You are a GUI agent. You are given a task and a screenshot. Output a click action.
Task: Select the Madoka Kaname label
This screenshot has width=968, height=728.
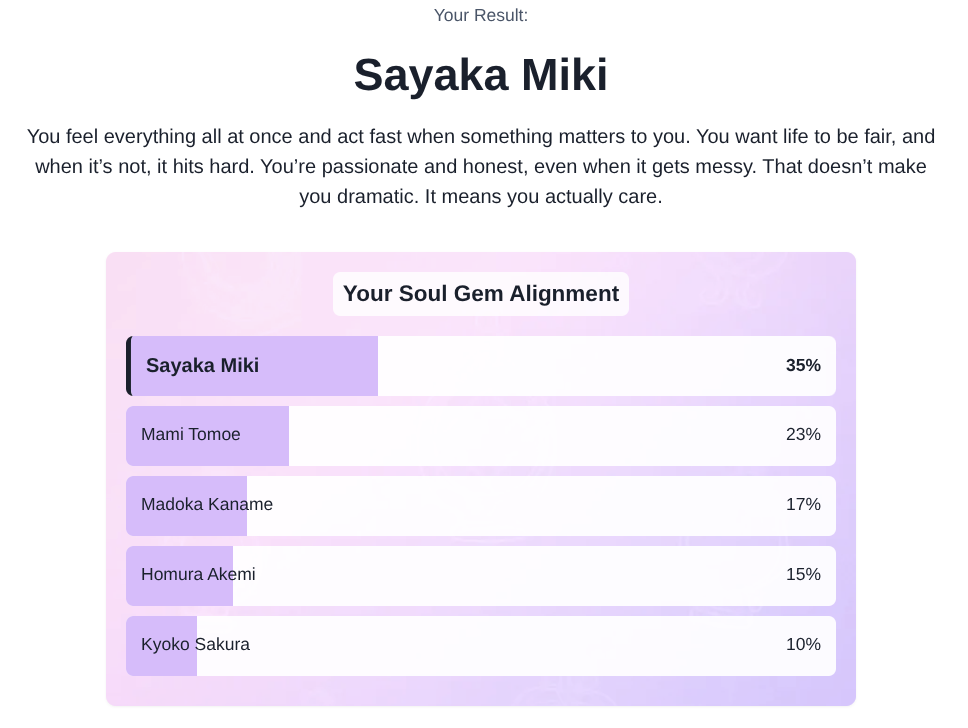click(207, 504)
